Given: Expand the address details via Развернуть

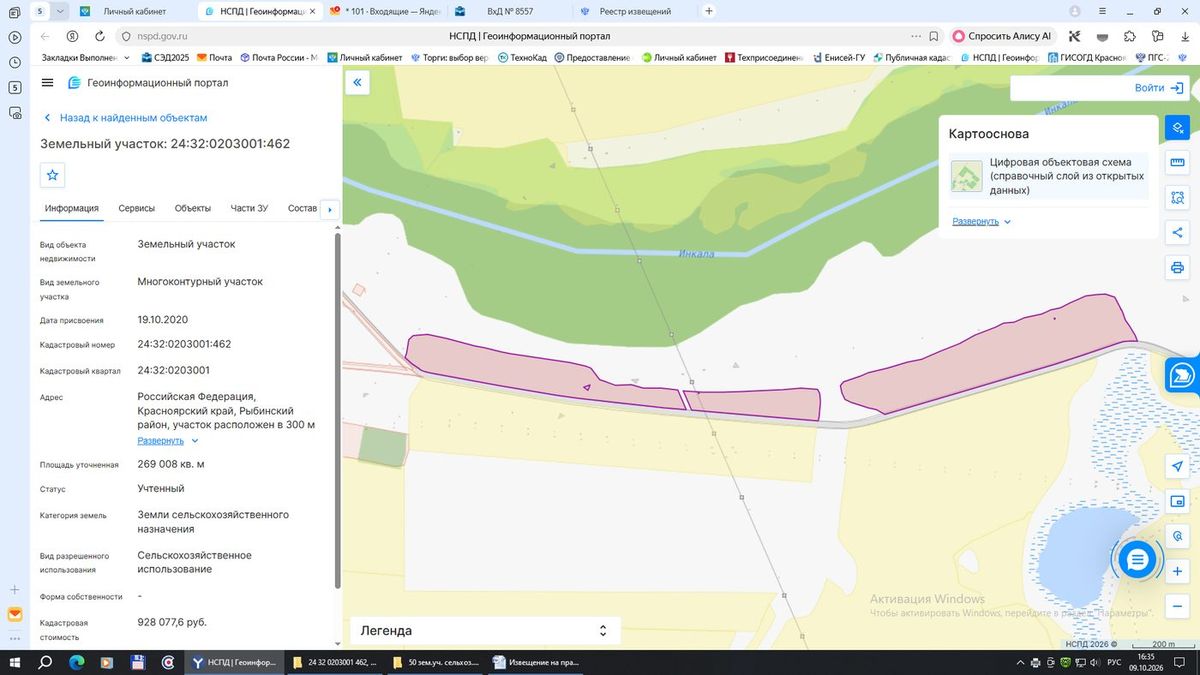Looking at the screenshot, I should pyautogui.click(x=168, y=440).
